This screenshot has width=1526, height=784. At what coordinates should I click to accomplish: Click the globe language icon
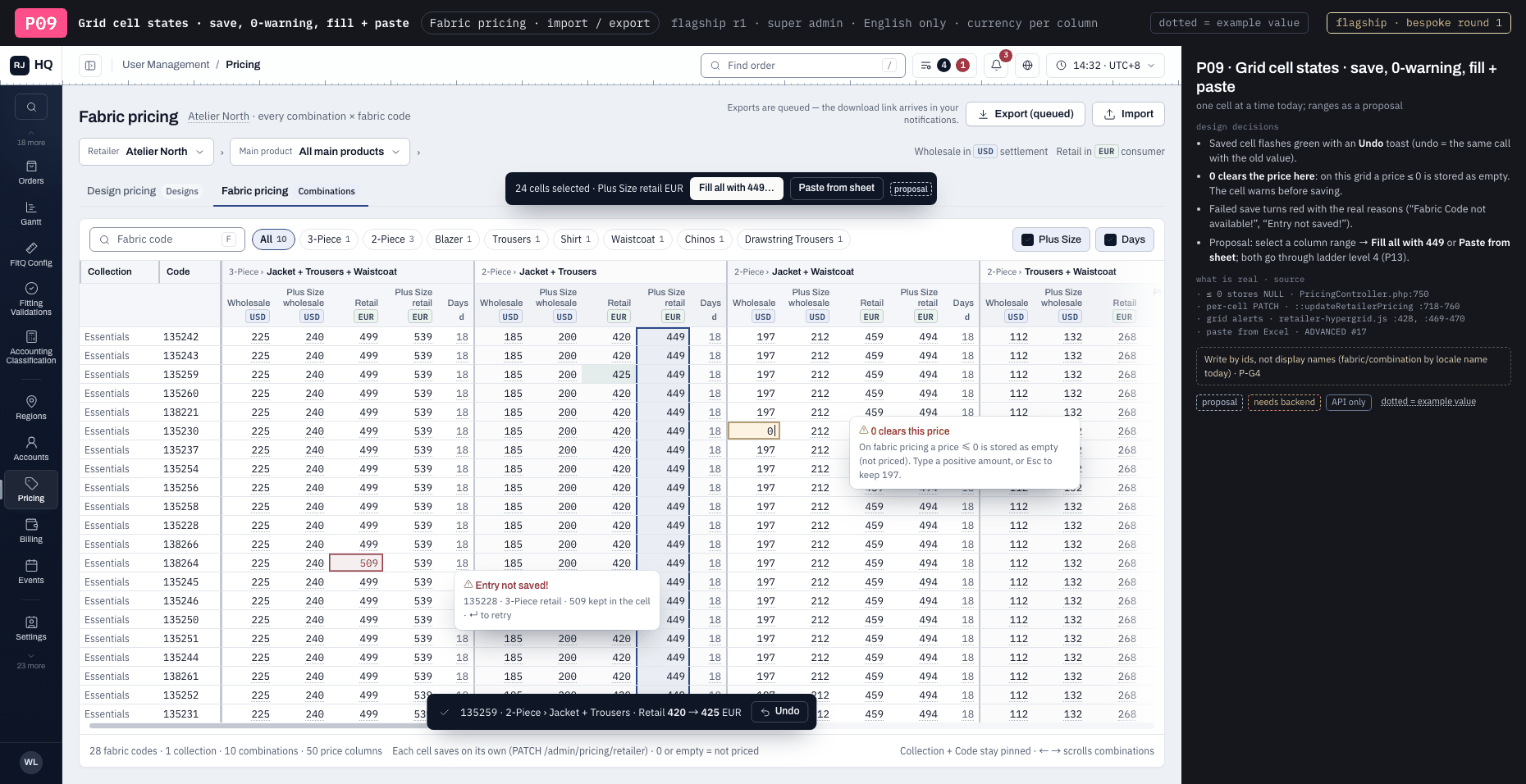1027,65
